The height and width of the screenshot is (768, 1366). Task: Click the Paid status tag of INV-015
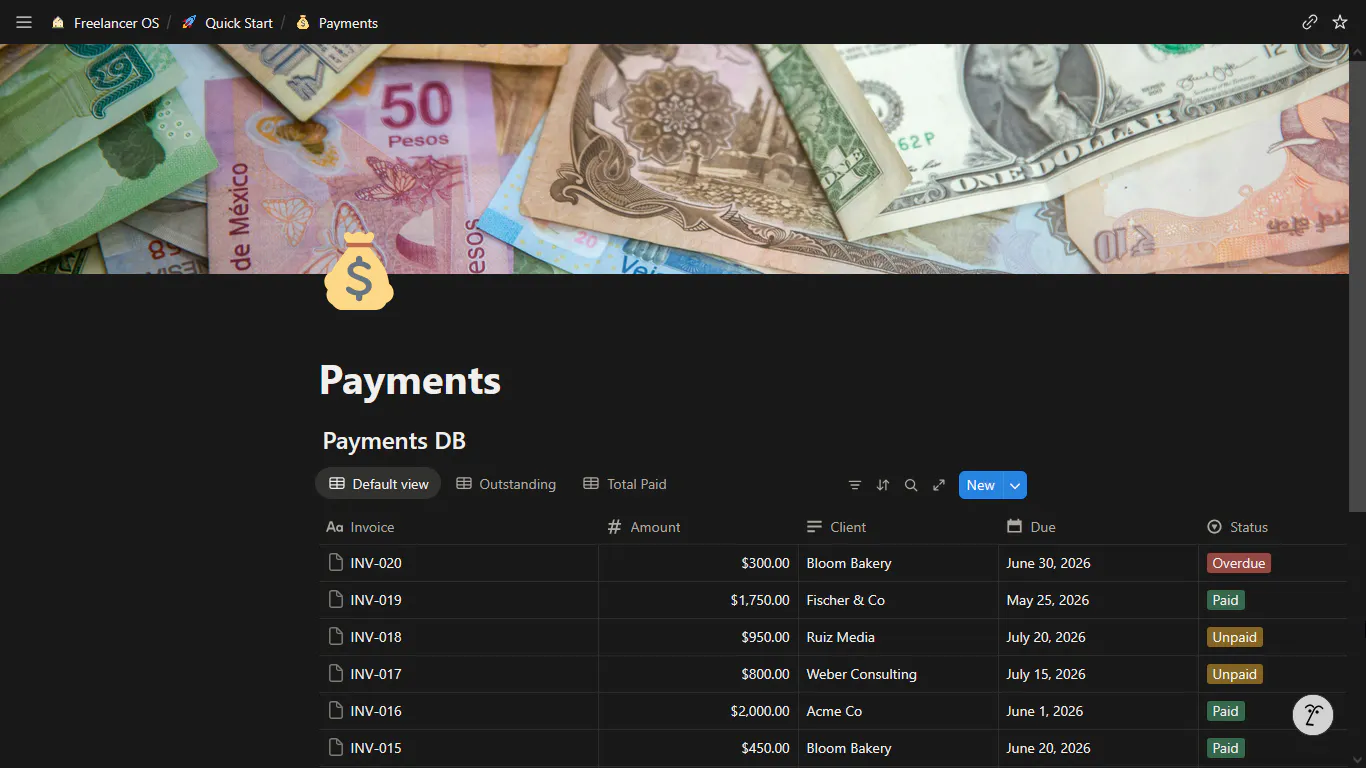[1226, 748]
